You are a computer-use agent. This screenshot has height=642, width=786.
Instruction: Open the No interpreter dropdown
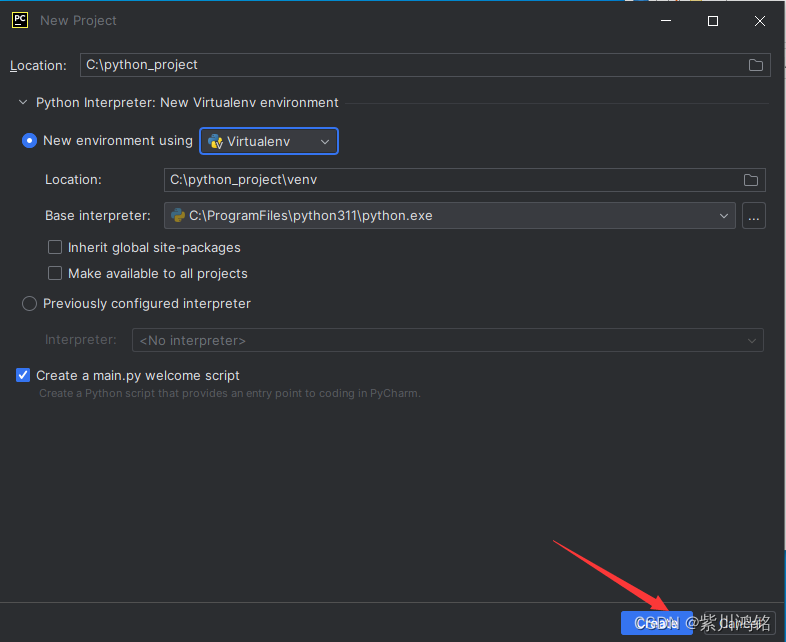pyautogui.click(x=448, y=340)
